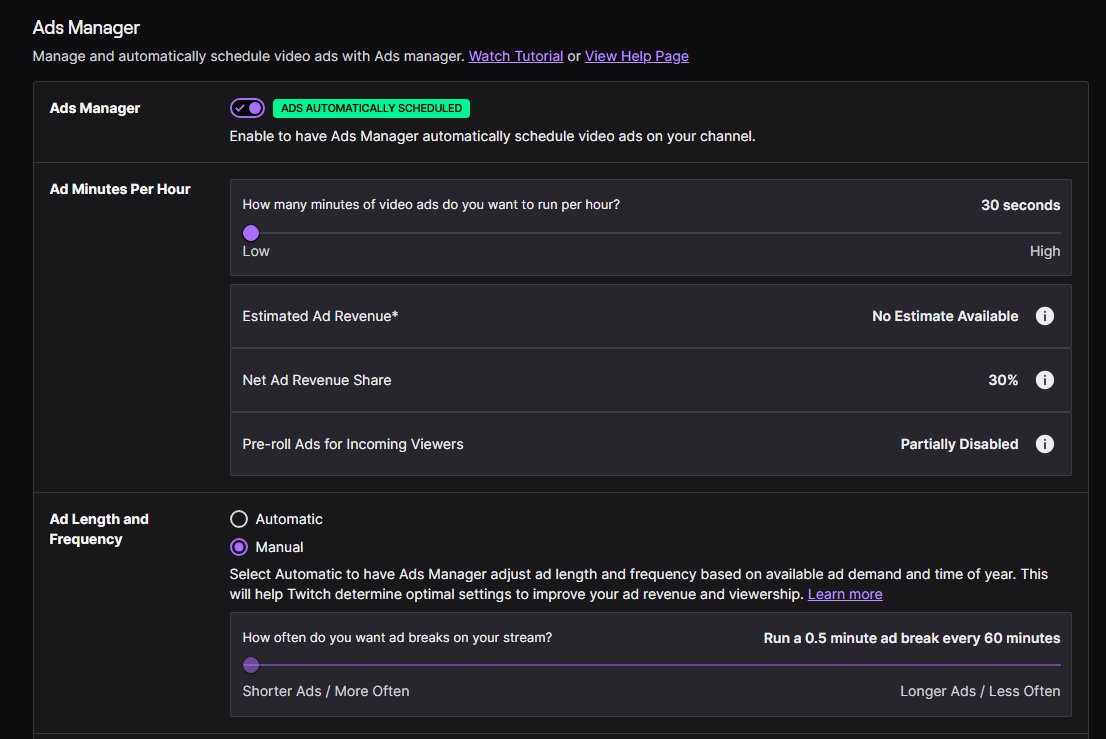The image size is (1106, 739).
Task: Click the 'Estimated Ad Revenue*' label
Action: tap(320, 317)
